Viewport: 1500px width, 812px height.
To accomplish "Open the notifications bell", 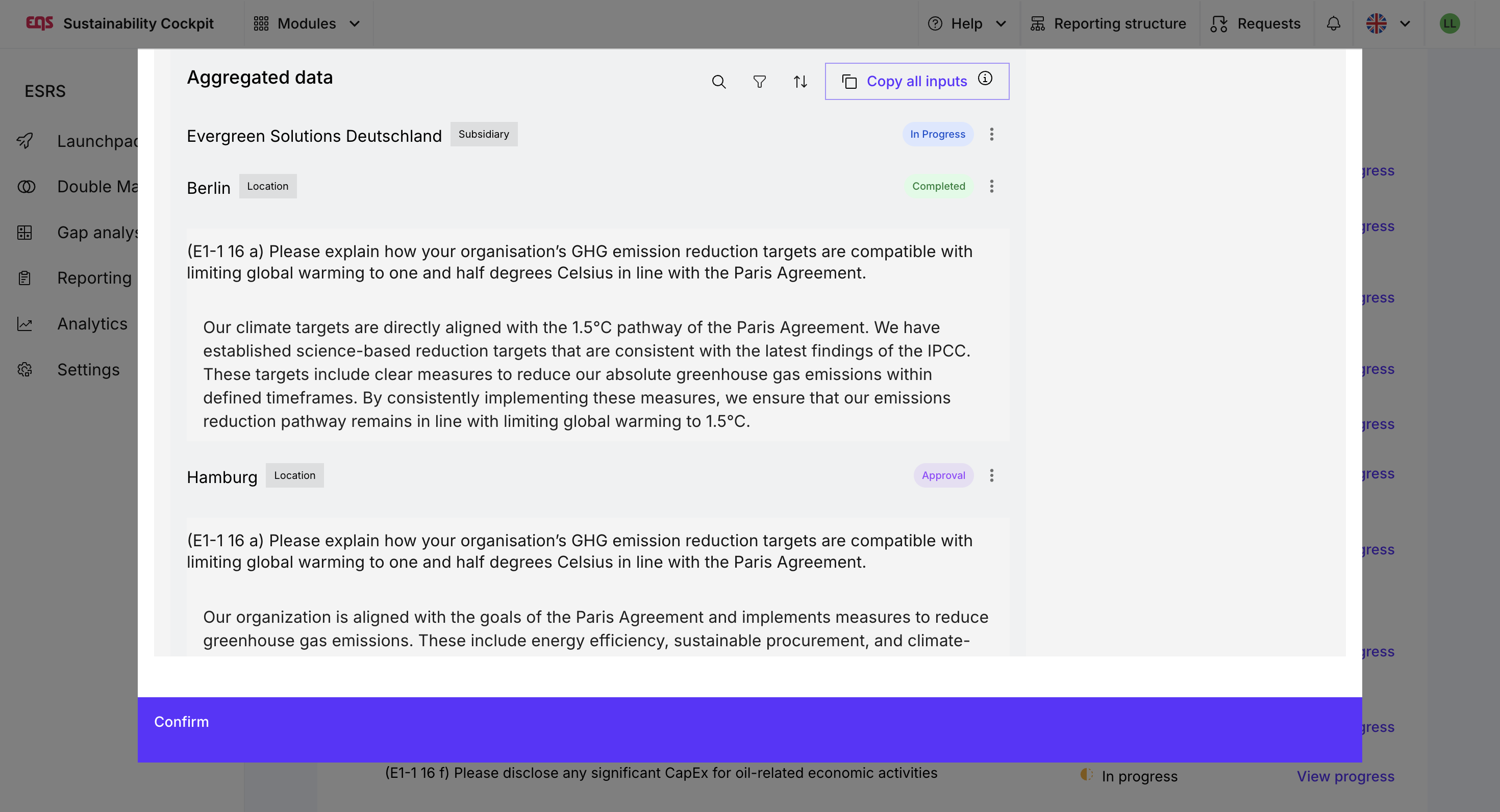I will coord(1334,23).
